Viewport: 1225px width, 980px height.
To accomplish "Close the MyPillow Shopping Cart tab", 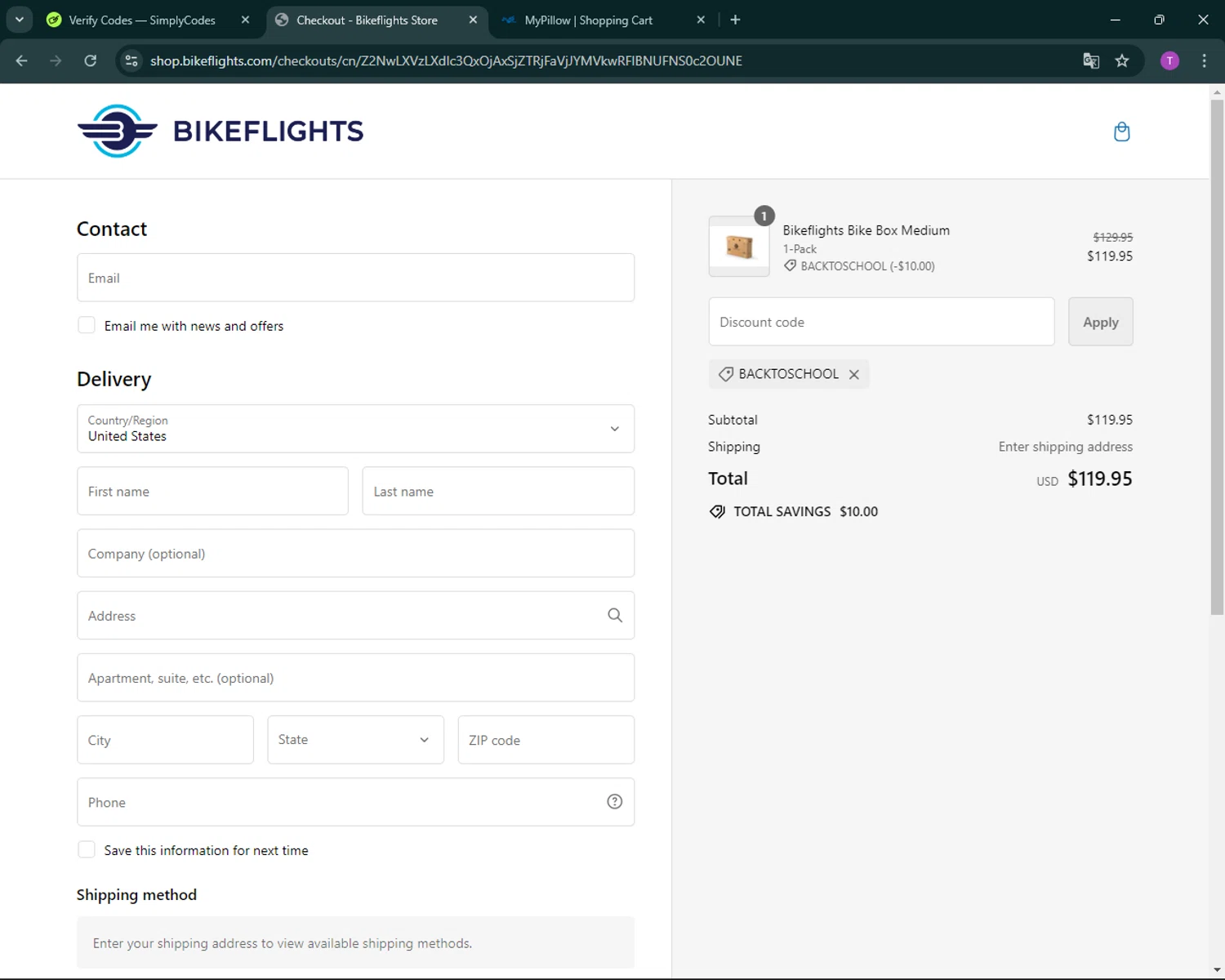I will click(701, 20).
